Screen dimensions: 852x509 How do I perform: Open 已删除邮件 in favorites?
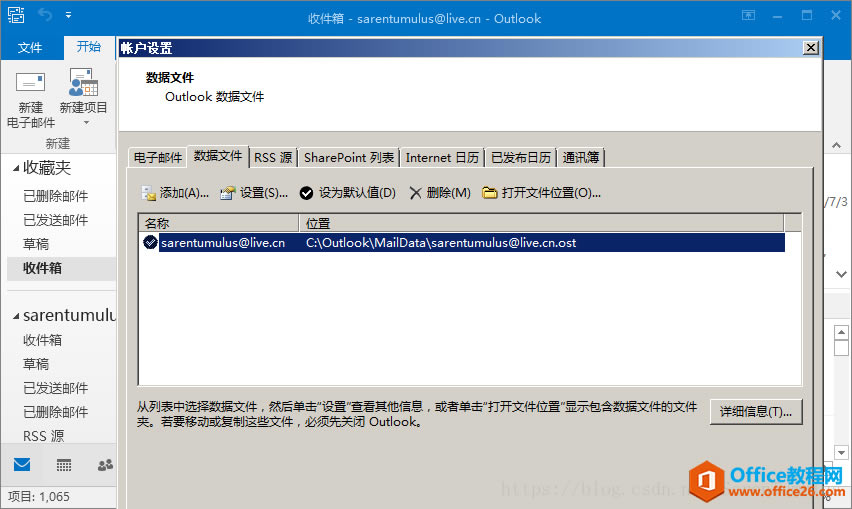(x=55, y=196)
